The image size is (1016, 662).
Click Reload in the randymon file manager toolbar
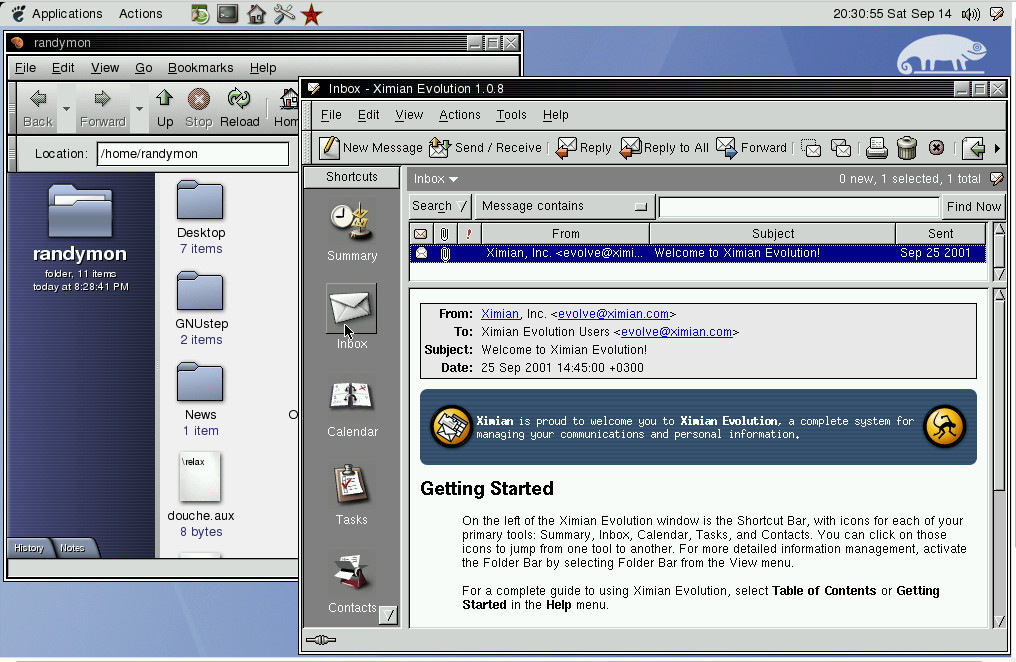tap(239, 108)
